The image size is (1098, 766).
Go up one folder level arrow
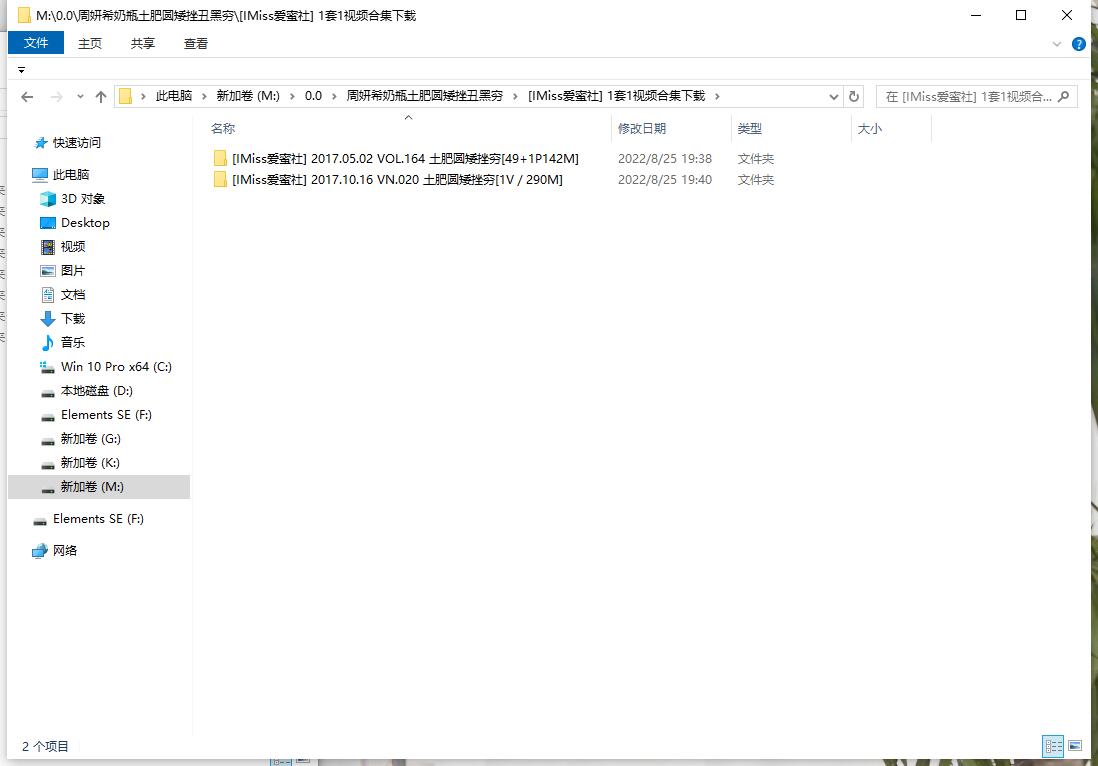[101, 97]
